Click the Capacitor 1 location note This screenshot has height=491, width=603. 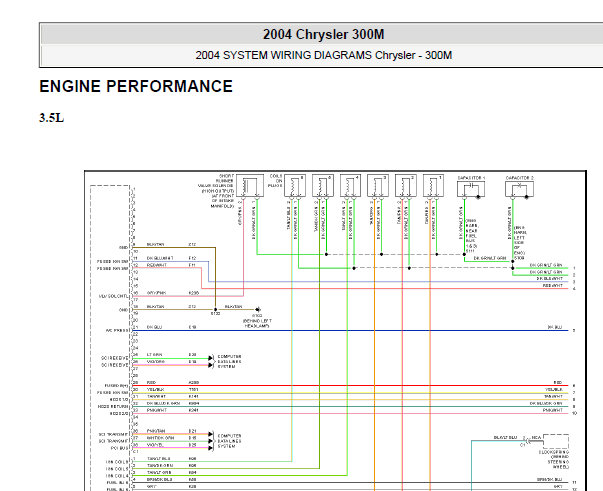471,236
